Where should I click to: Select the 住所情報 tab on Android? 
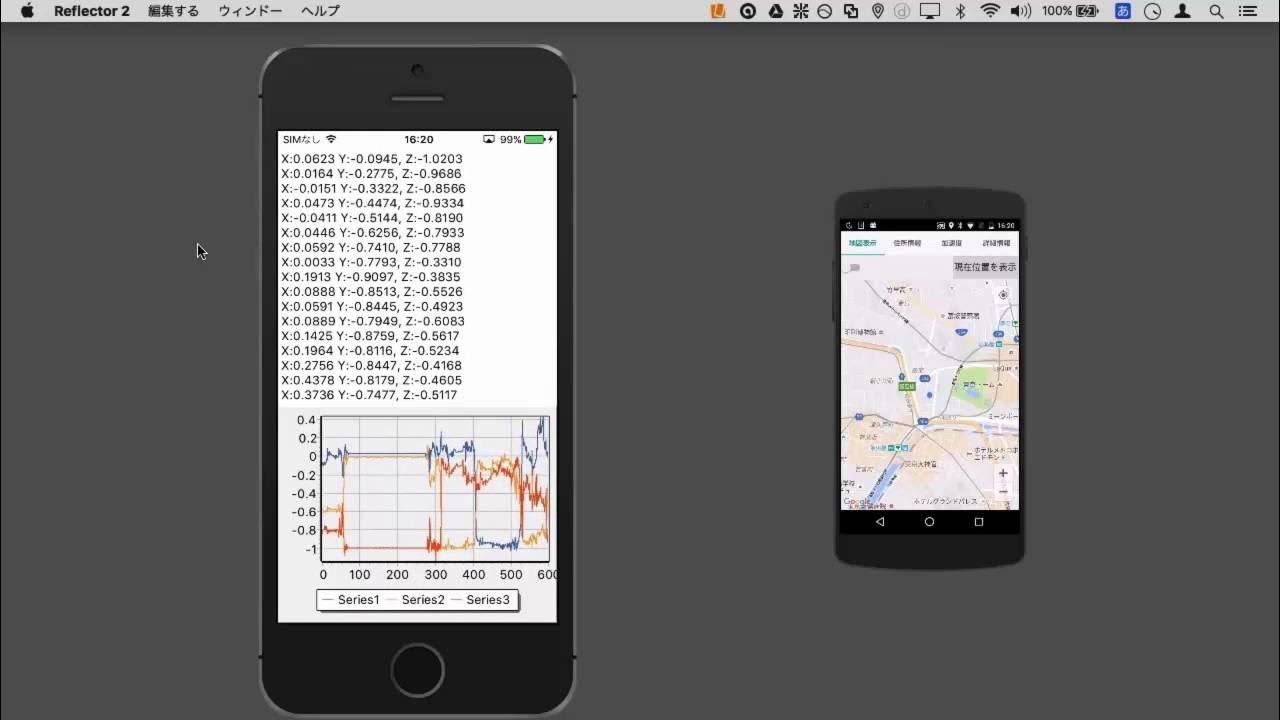(907, 243)
